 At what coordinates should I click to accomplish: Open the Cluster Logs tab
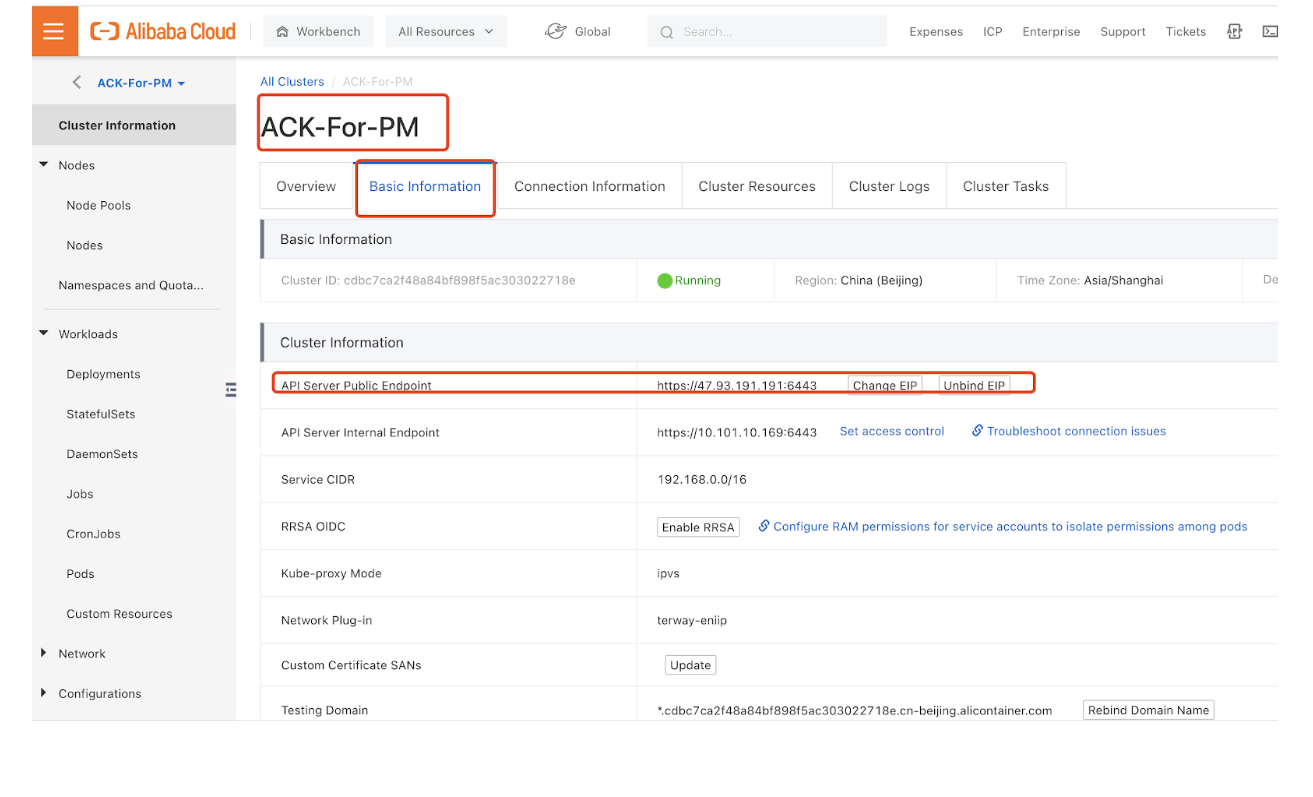point(889,187)
